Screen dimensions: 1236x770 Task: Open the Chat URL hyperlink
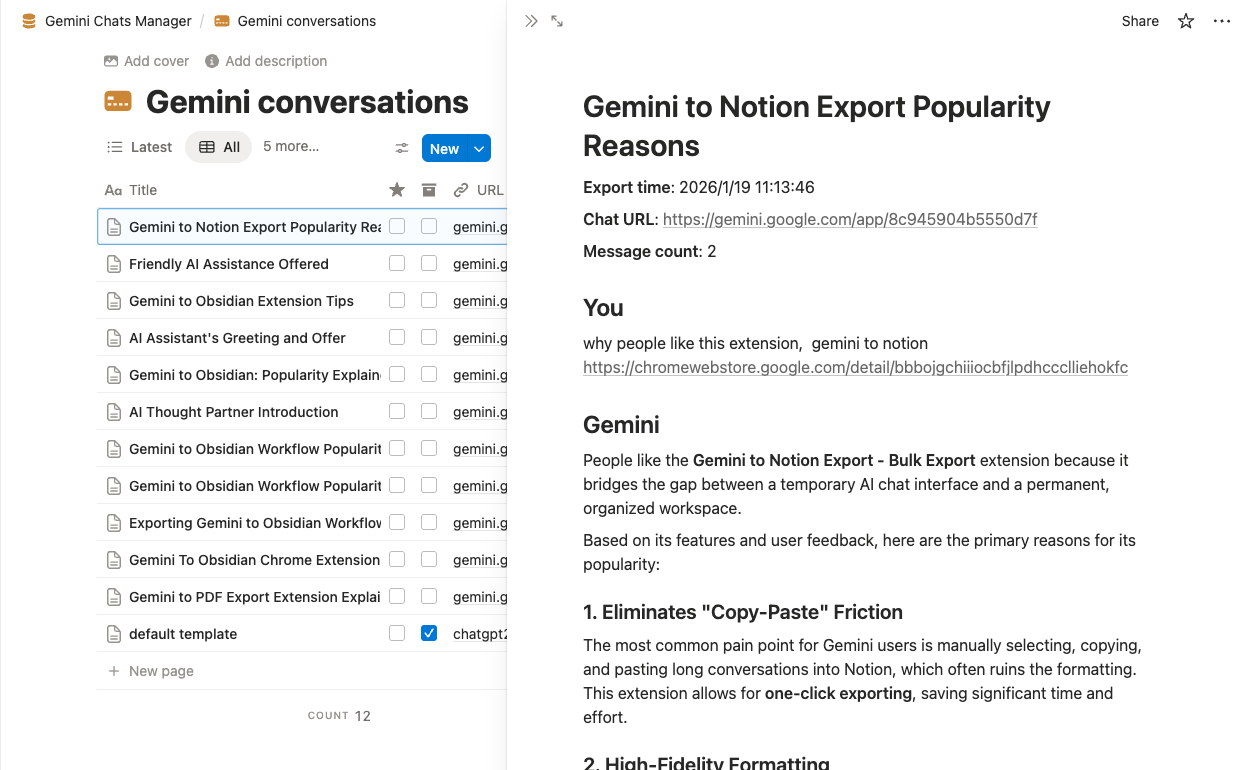click(849, 219)
